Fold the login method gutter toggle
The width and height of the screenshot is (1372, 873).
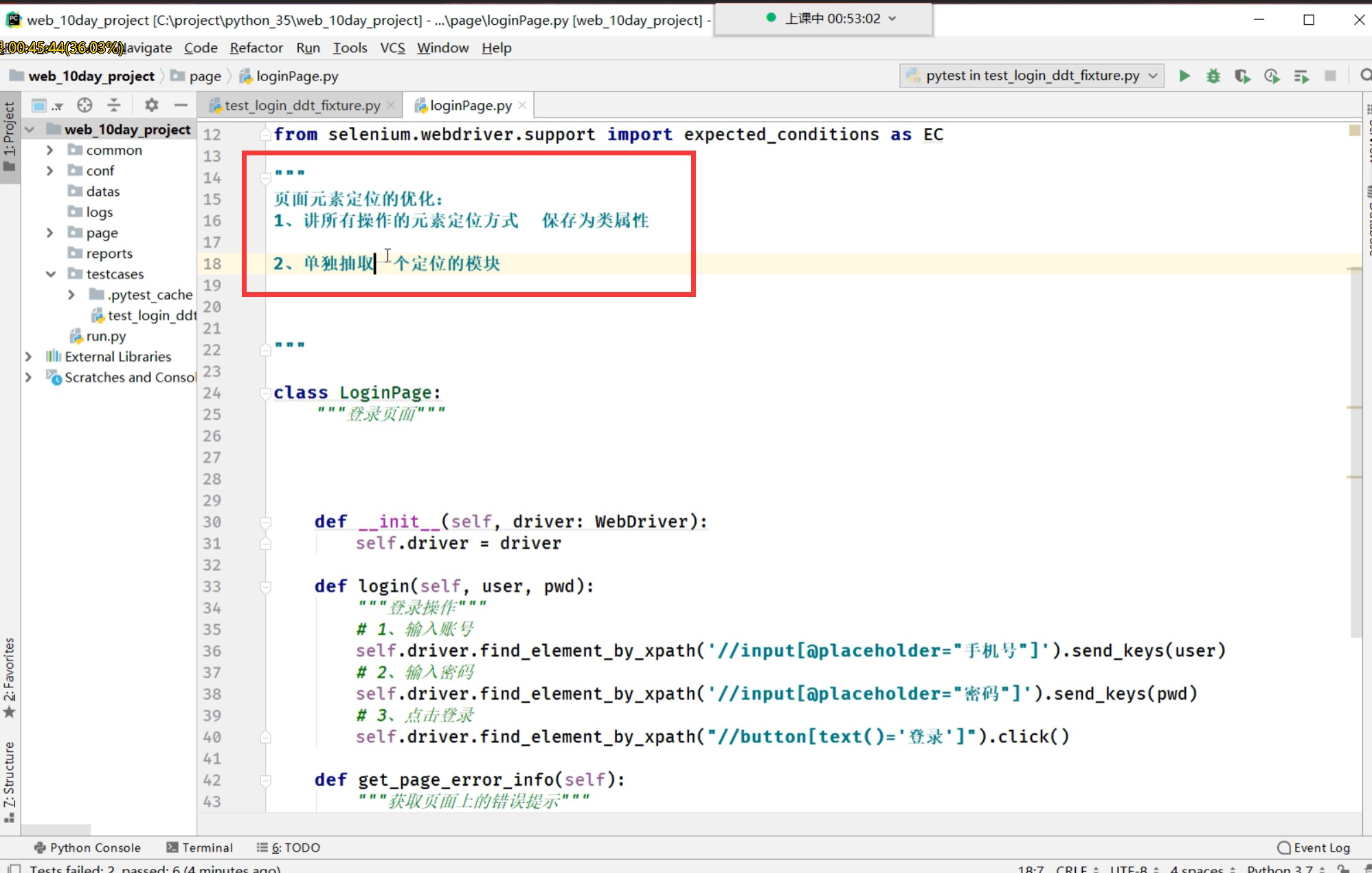pos(265,587)
